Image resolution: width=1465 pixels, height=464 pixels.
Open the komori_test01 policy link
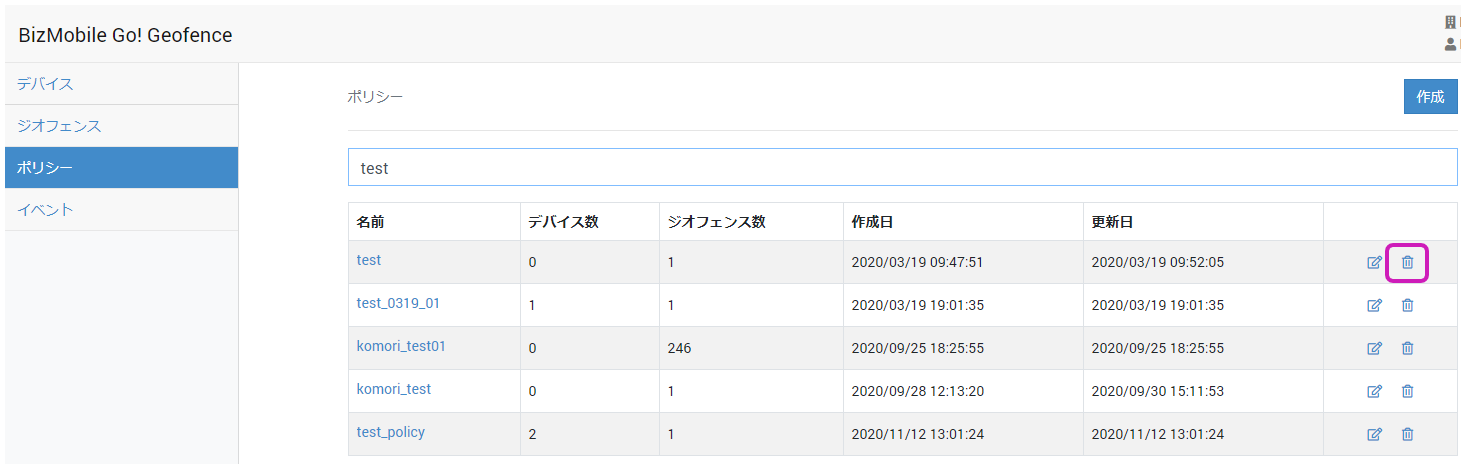tap(401, 346)
